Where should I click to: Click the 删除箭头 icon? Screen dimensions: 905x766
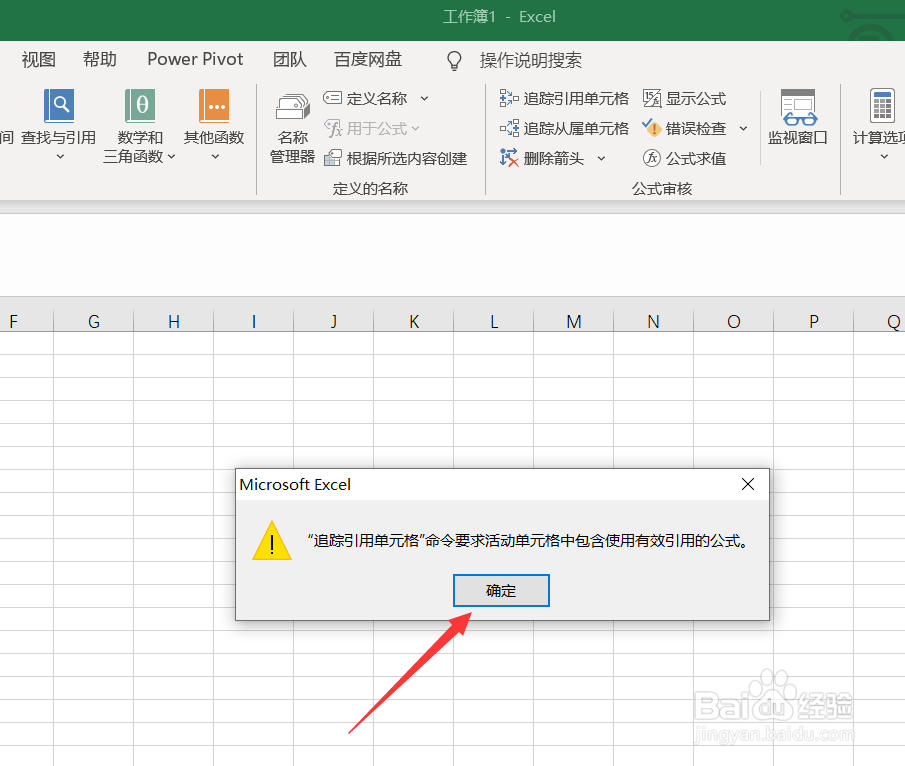[x=508, y=158]
